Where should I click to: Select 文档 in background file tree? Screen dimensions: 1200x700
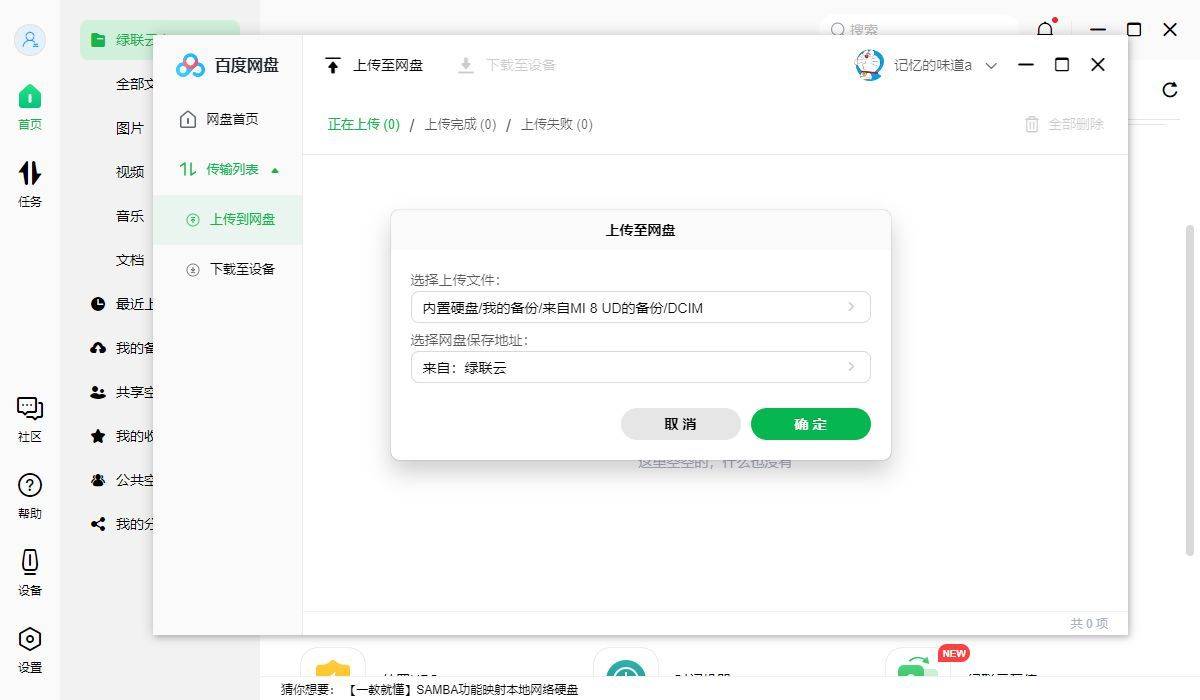click(x=130, y=260)
